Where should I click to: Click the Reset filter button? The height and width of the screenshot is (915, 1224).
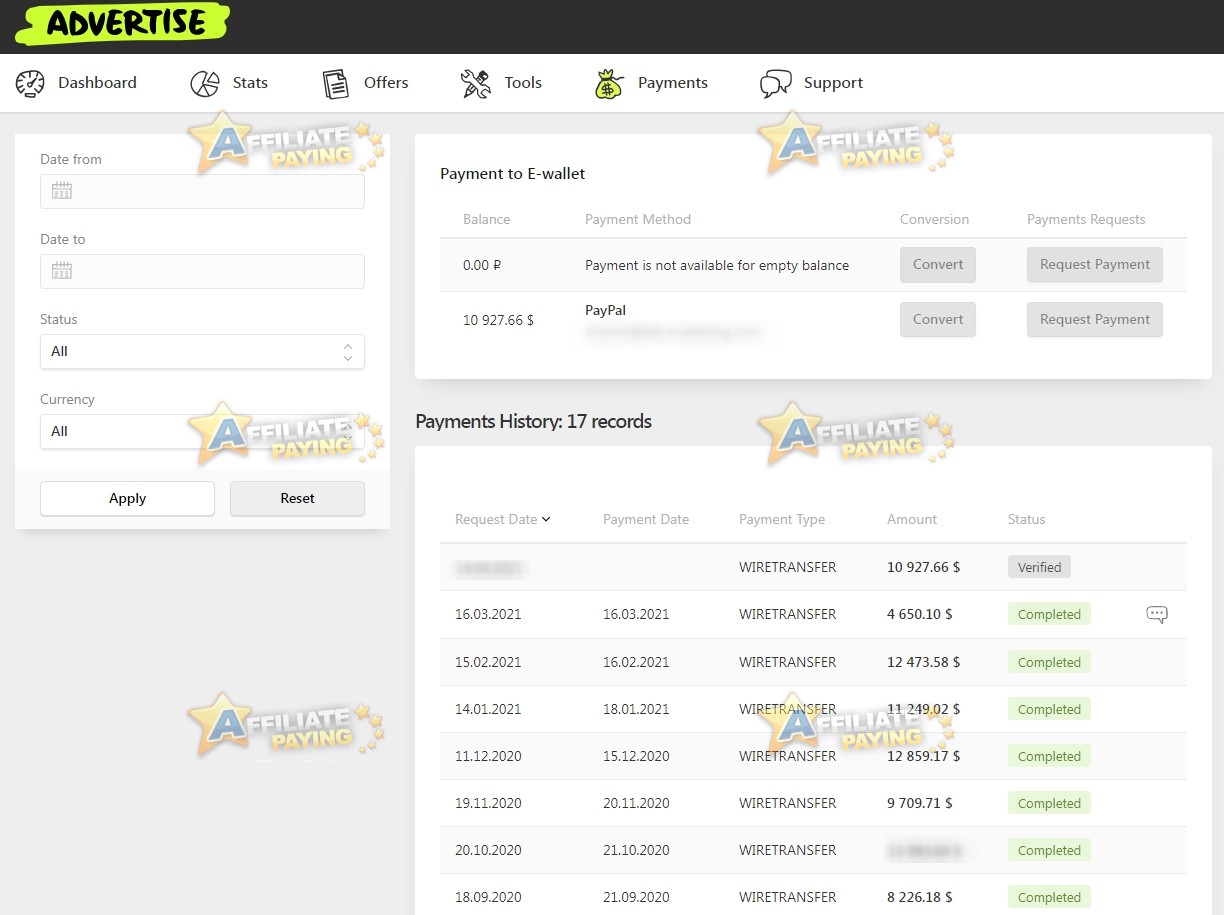tap(297, 499)
